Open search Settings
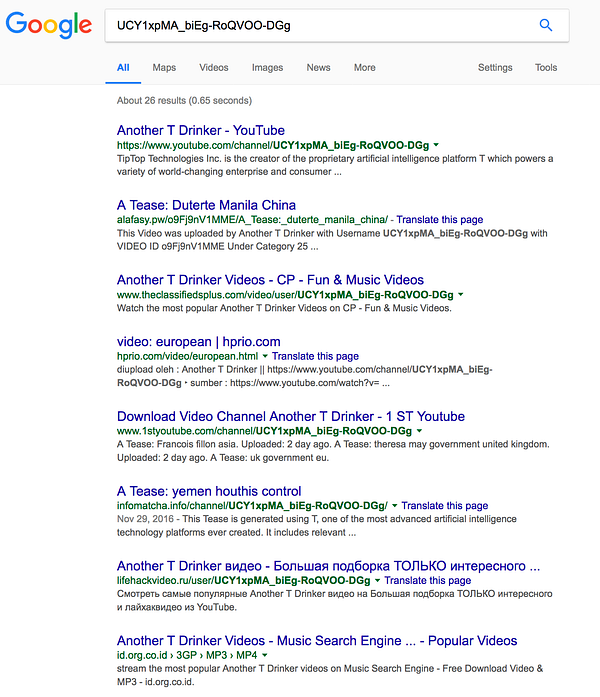Image resolution: width=600 pixels, height=697 pixels. pos(495,68)
